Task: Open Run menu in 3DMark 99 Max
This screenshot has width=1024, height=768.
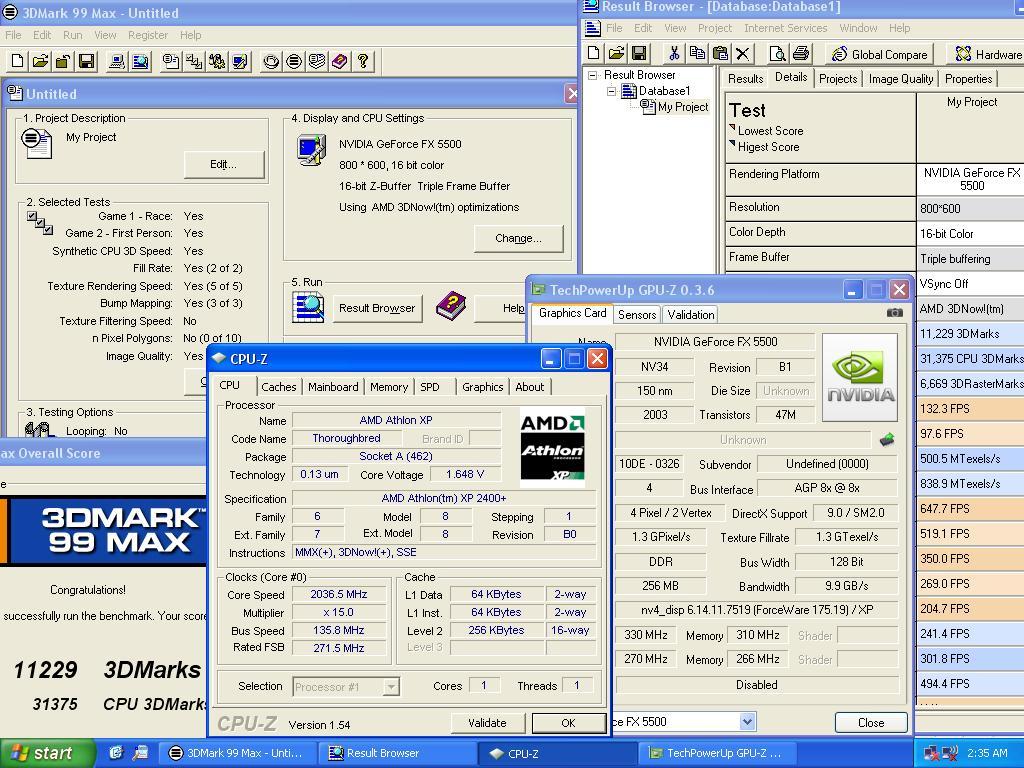Action: pos(72,35)
